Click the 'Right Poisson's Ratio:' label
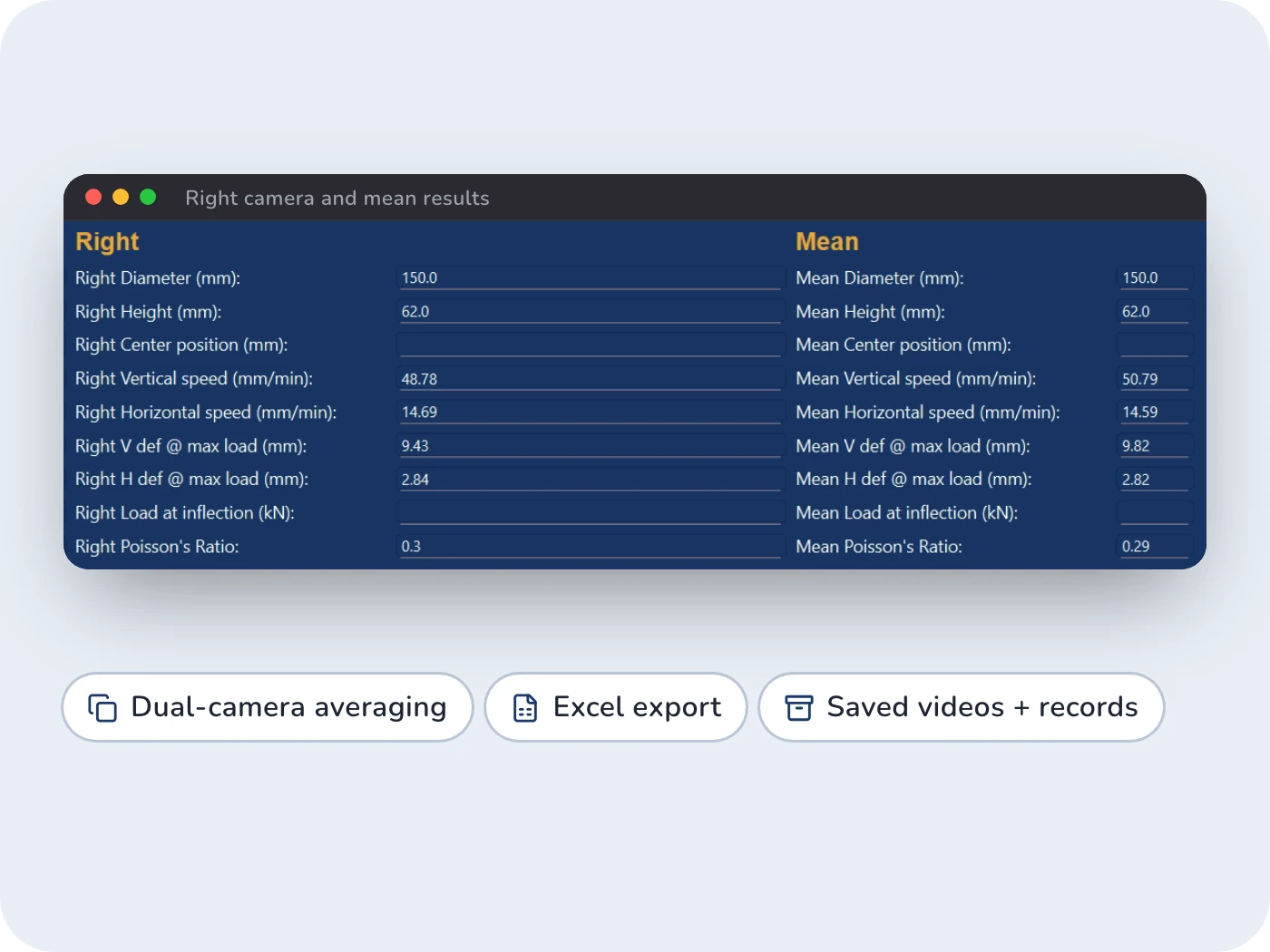This screenshot has width=1270, height=952. click(157, 547)
